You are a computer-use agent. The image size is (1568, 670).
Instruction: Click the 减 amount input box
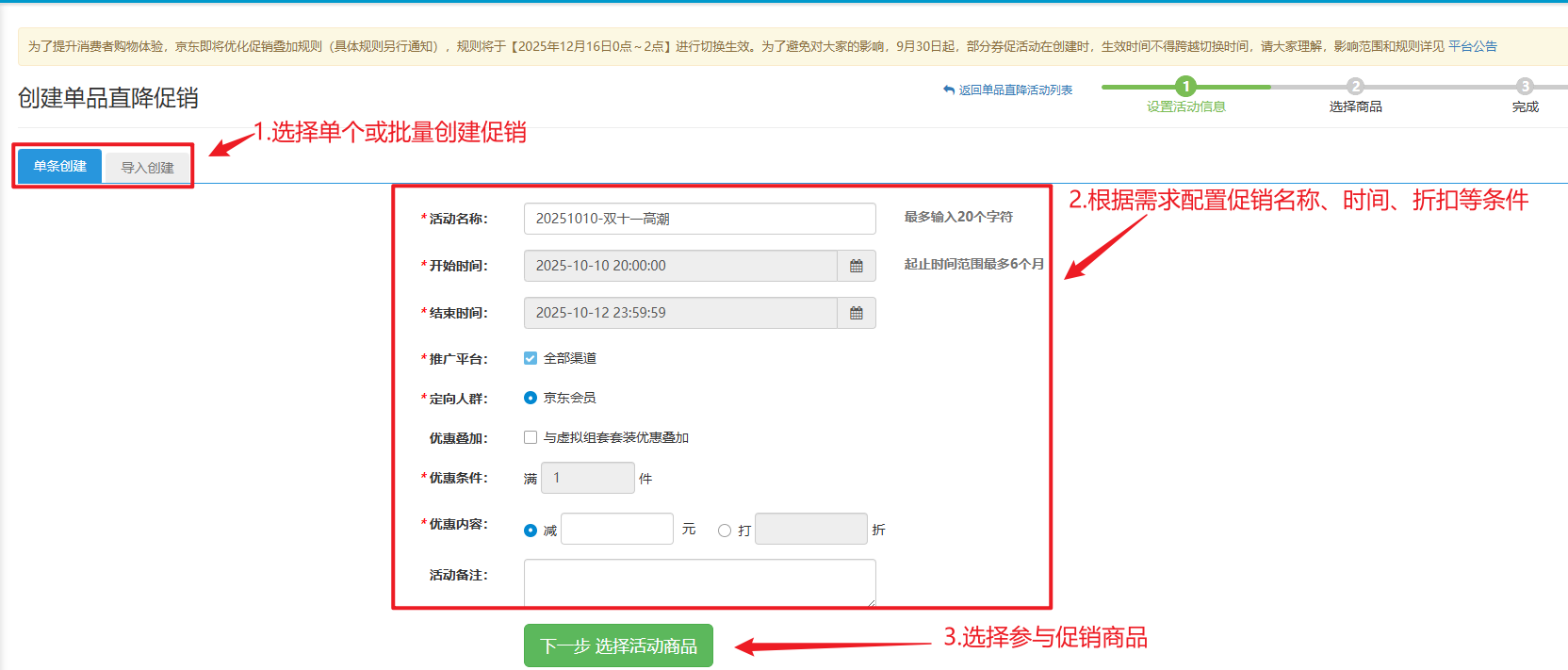(x=617, y=529)
